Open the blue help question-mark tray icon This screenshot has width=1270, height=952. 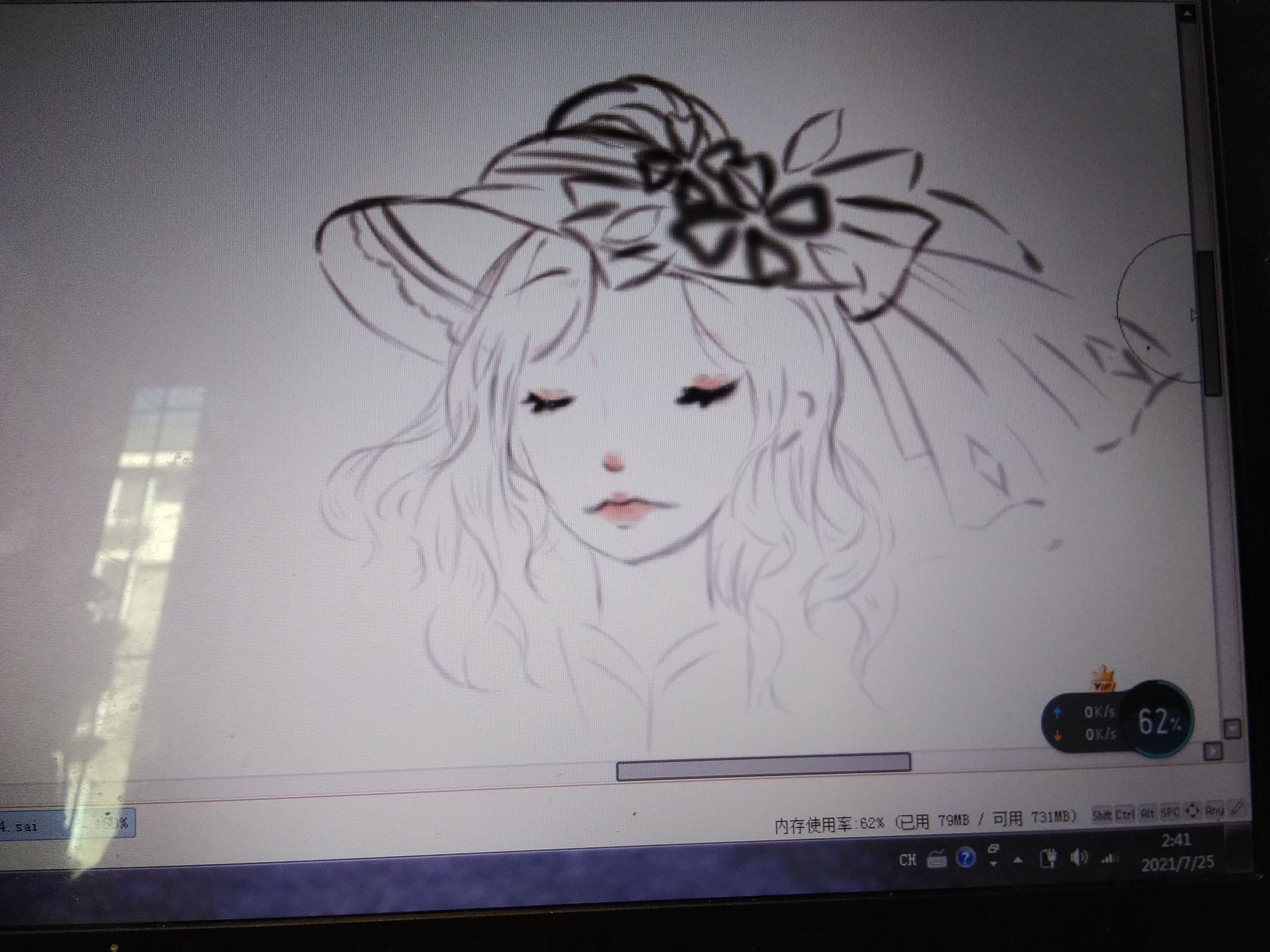point(966,858)
